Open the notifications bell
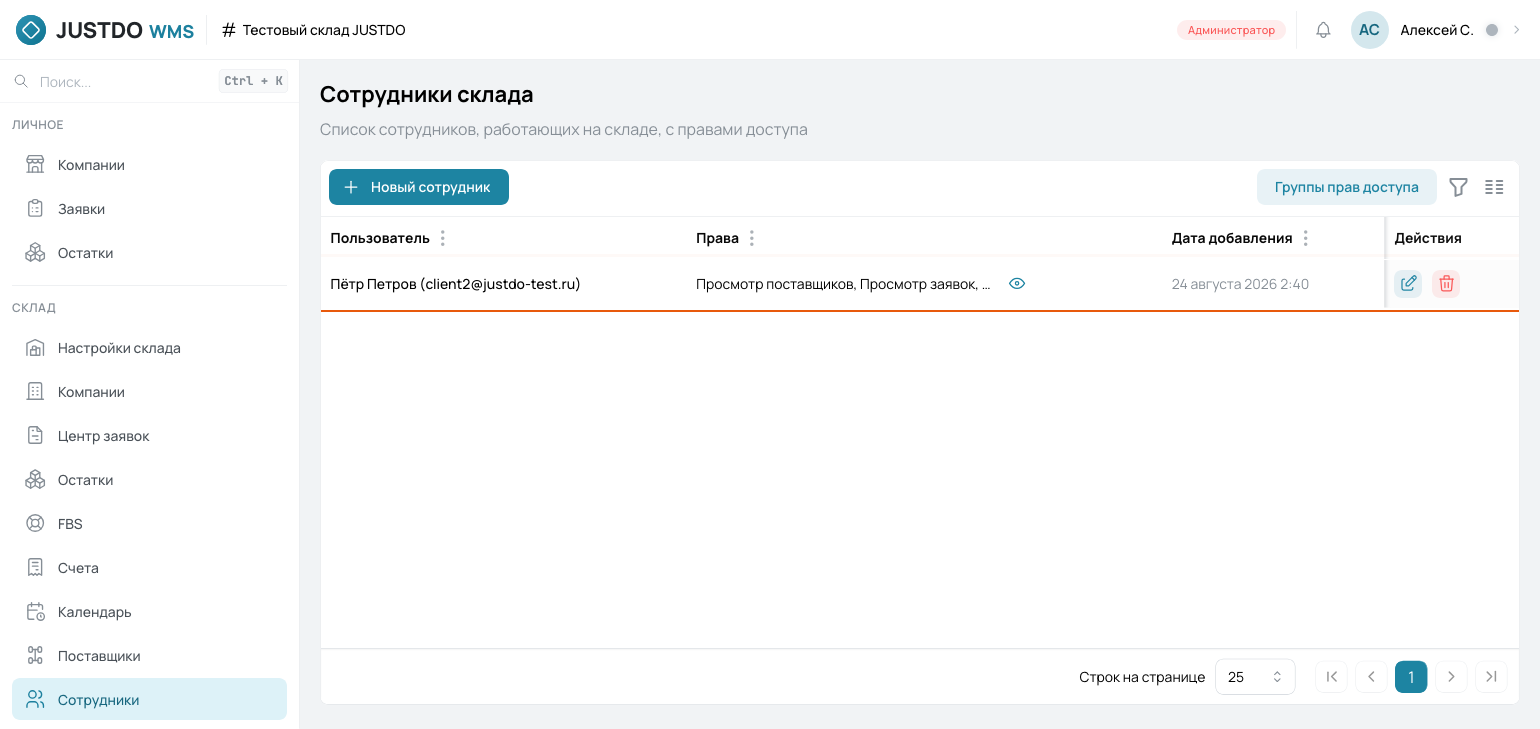Image resolution: width=1540 pixels, height=729 pixels. click(1323, 30)
